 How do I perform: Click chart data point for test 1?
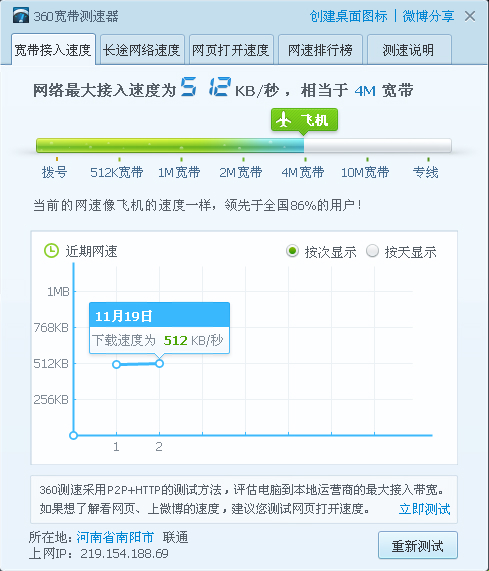(x=116, y=364)
